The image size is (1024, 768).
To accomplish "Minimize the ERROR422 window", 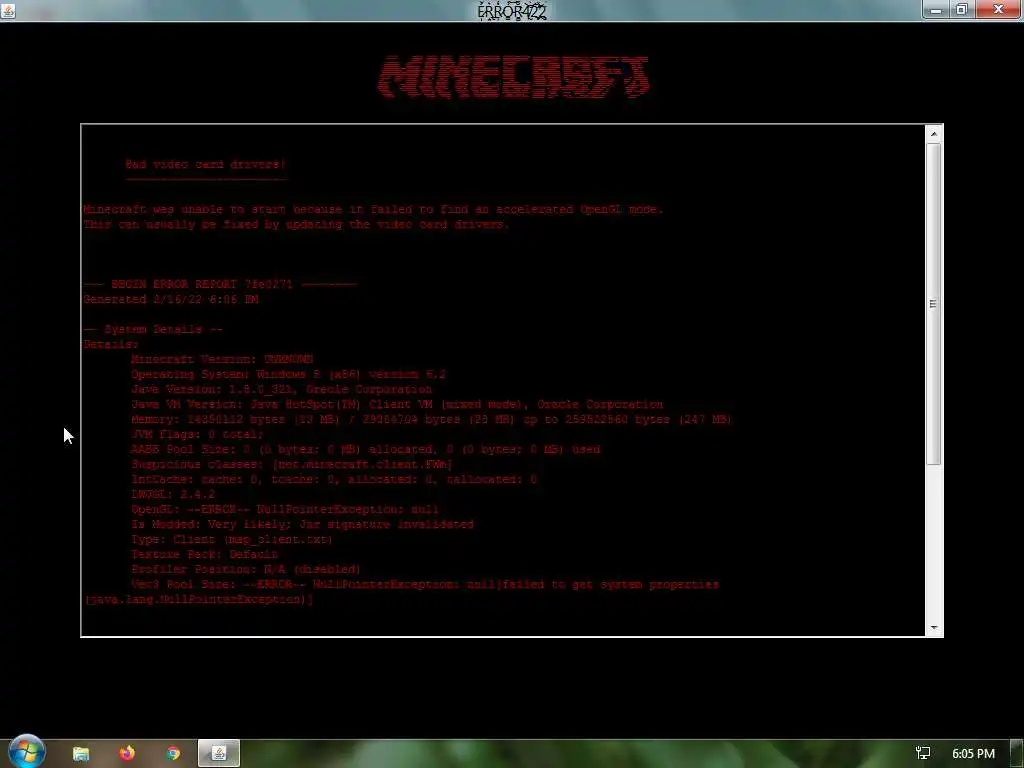I will (935, 10).
